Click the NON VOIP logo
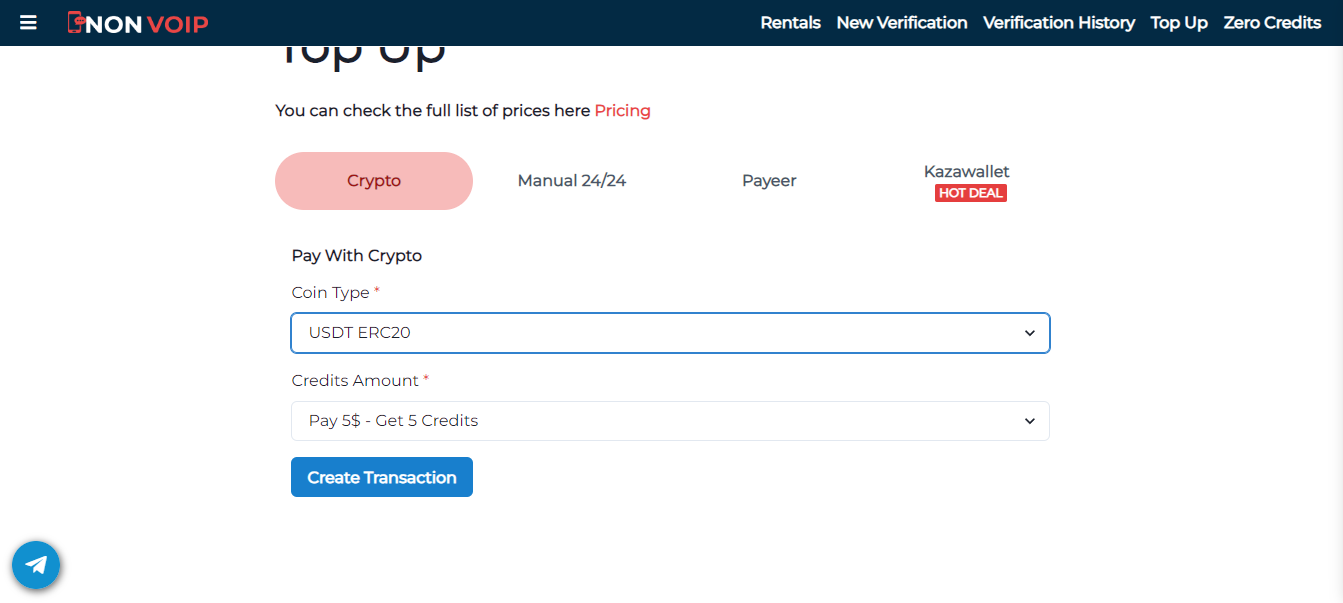Screen dimensions: 1343x603 coord(138,22)
